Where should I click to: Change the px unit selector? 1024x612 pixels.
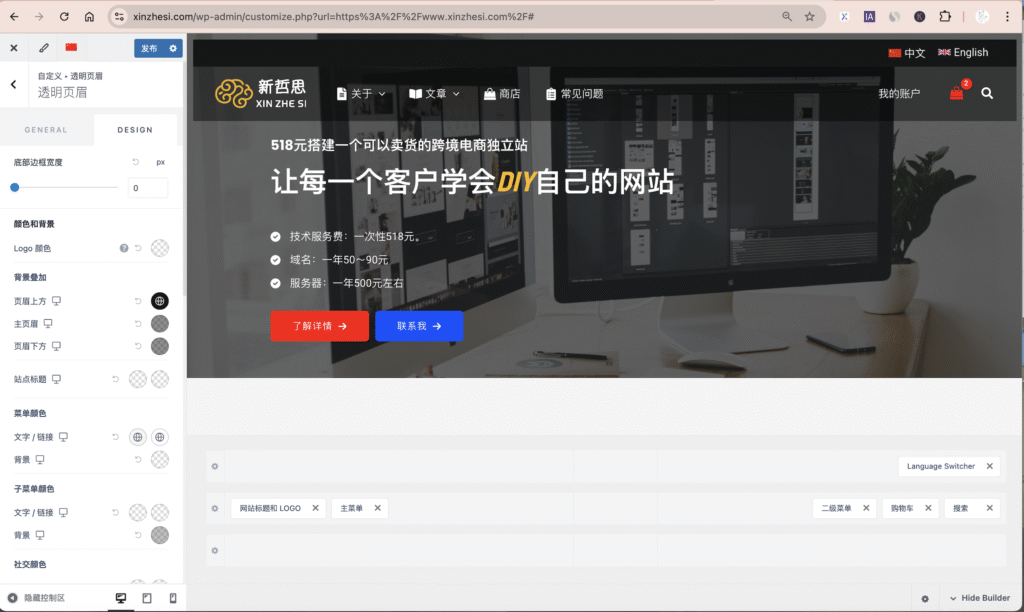(x=161, y=162)
